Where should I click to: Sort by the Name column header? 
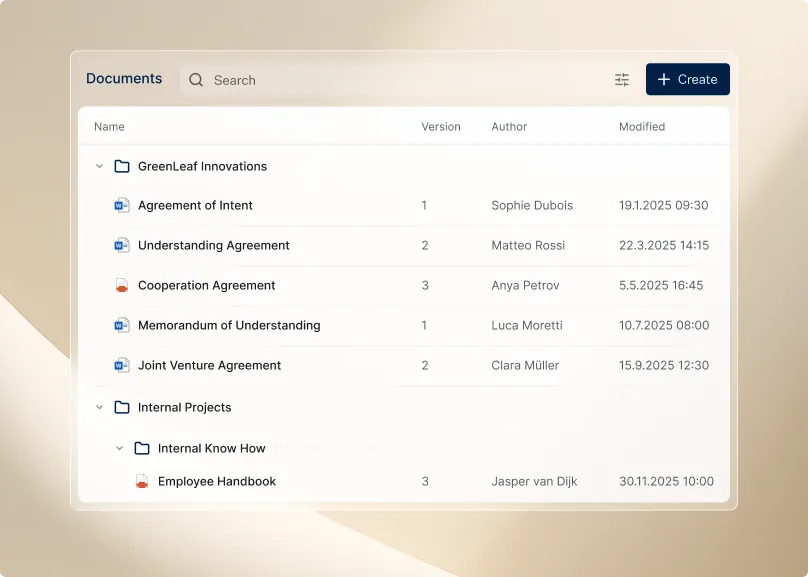(x=109, y=127)
